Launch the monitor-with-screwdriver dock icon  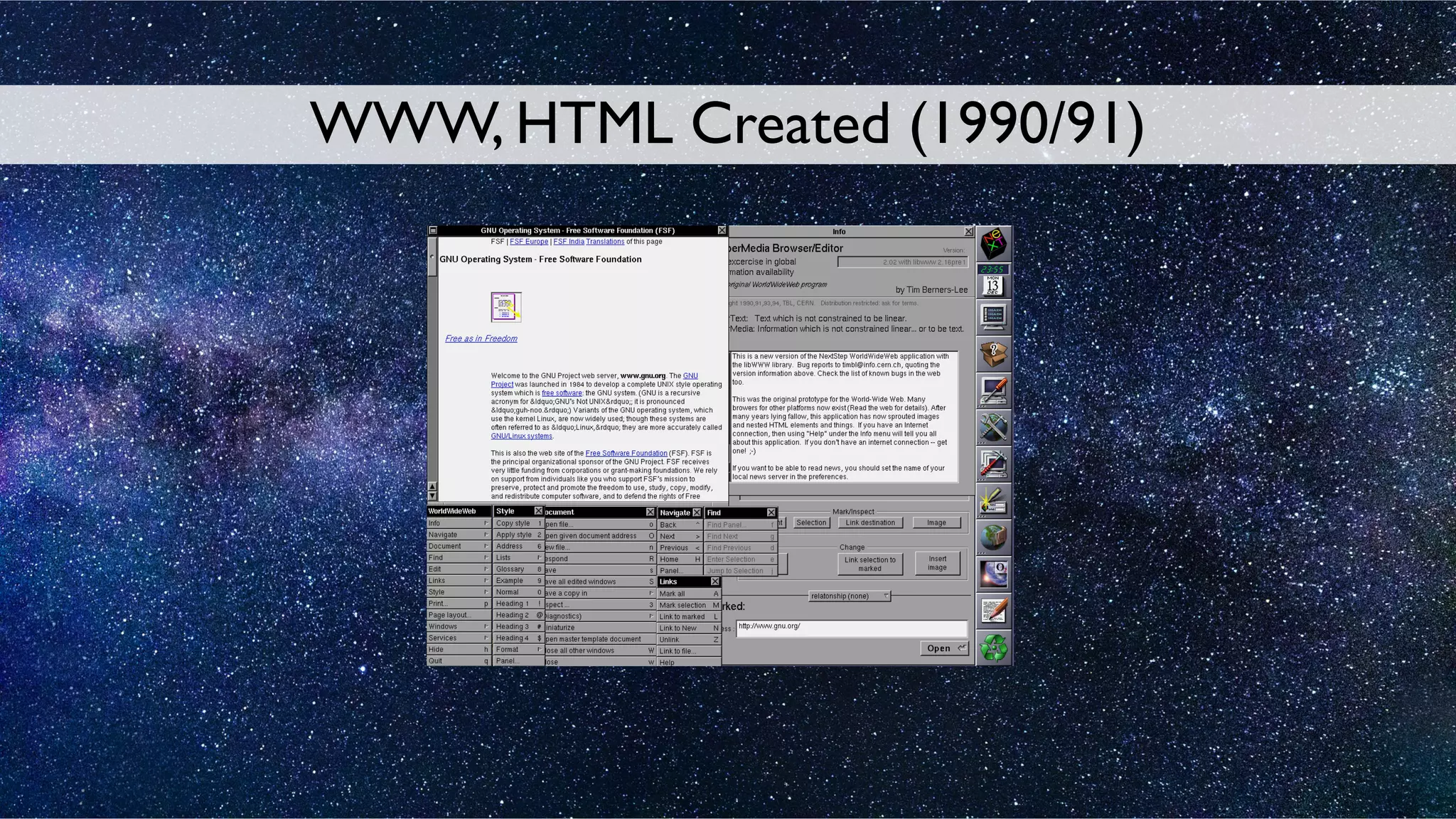click(993, 390)
